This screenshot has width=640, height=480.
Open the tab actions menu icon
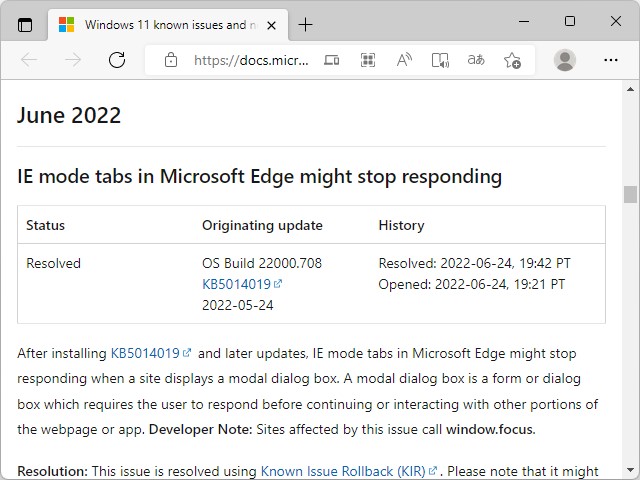(x=25, y=25)
